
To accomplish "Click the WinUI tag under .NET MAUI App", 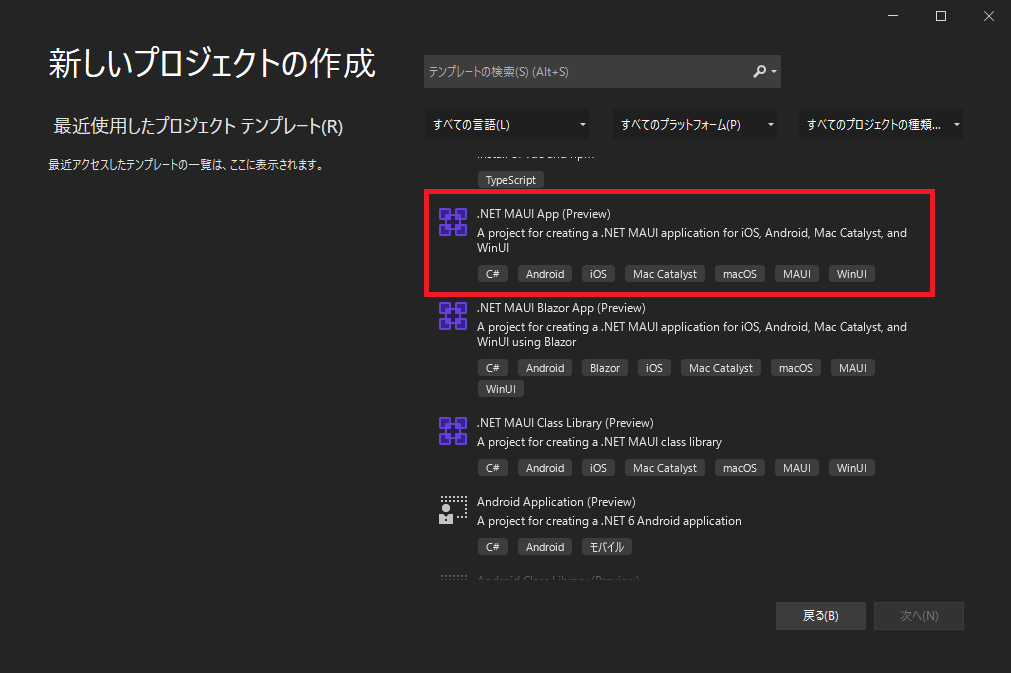I will [x=852, y=274].
